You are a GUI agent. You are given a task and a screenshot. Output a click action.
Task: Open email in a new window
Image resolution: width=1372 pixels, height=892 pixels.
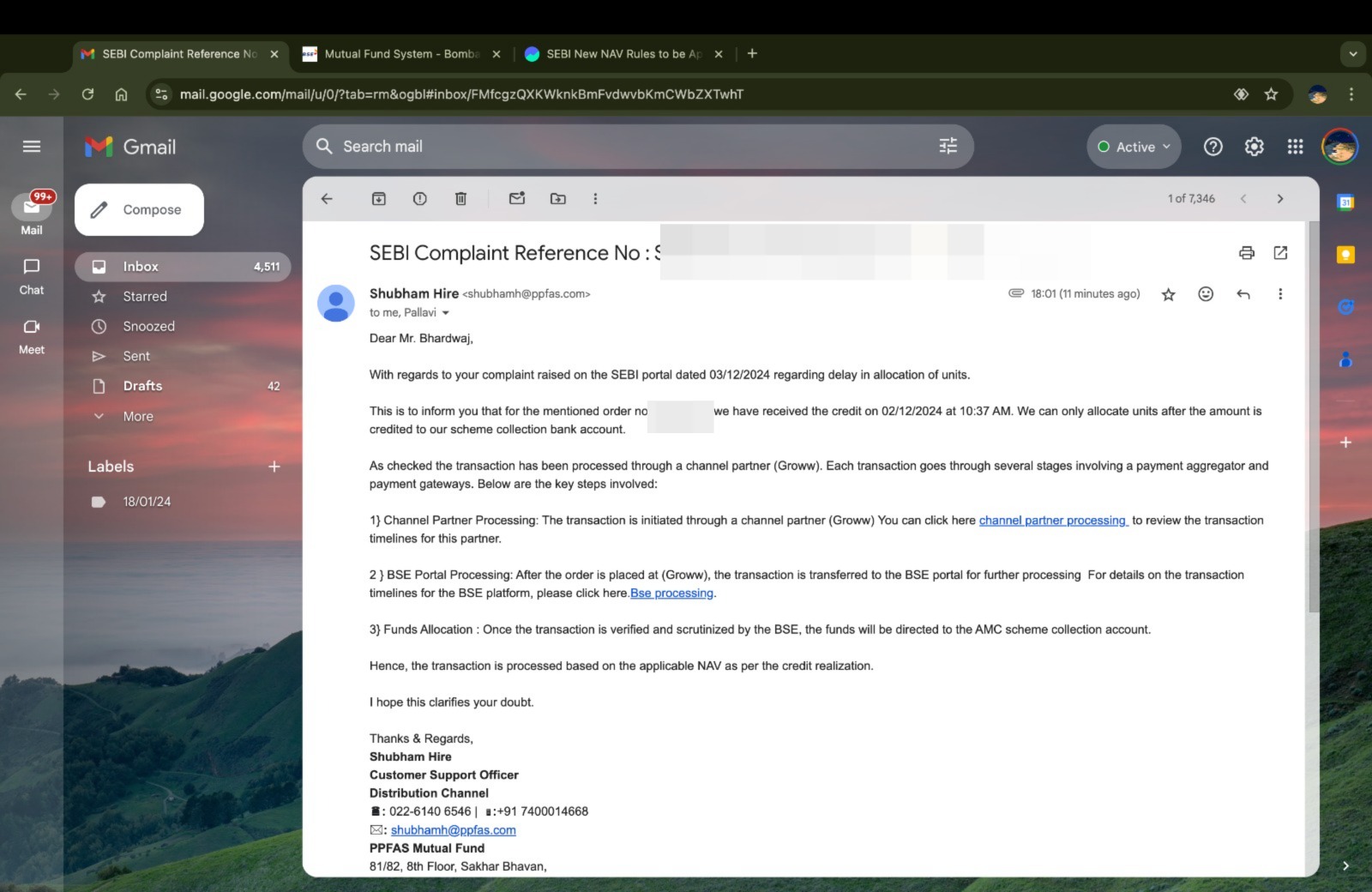click(x=1280, y=253)
